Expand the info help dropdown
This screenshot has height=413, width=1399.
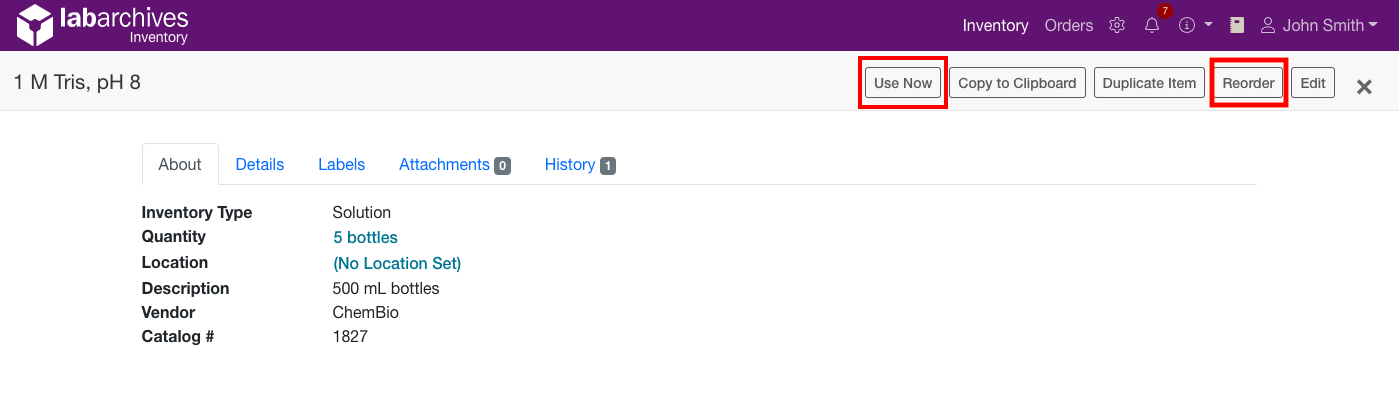tap(1195, 26)
